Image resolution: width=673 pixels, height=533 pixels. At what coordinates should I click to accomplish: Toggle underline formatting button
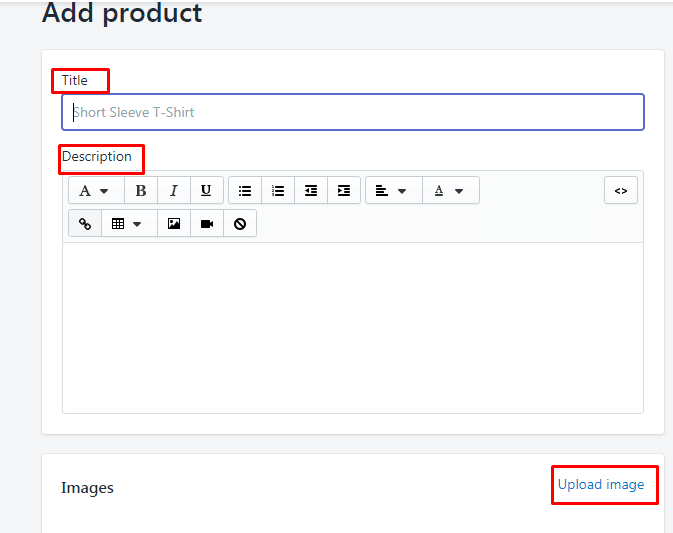(206, 190)
